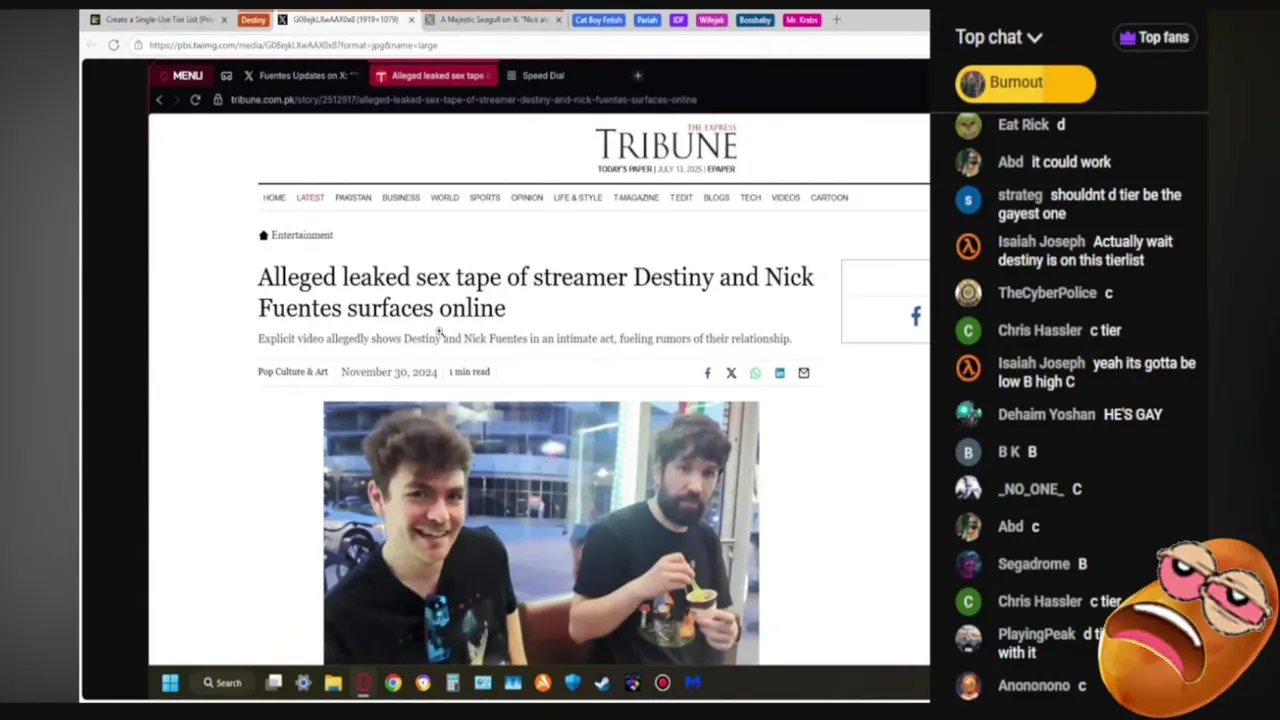Viewport: 1280px width, 720px height.
Task: Open SPORTS section in Tribune menu
Action: (485, 198)
